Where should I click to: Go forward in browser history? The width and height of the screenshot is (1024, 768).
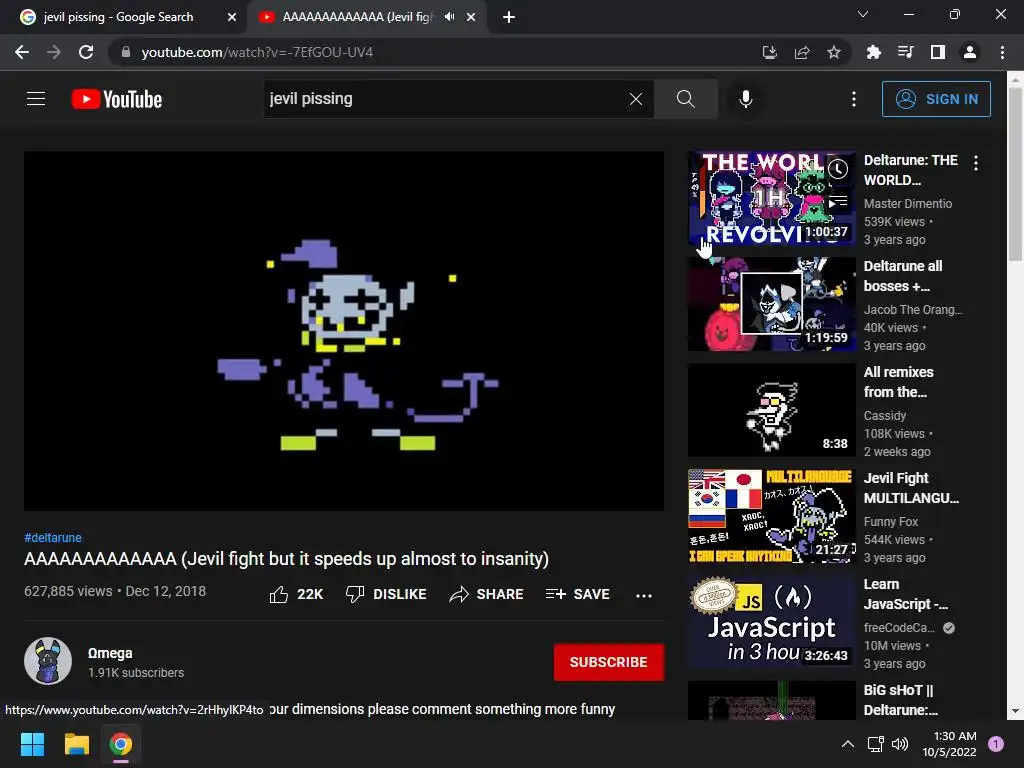point(54,52)
